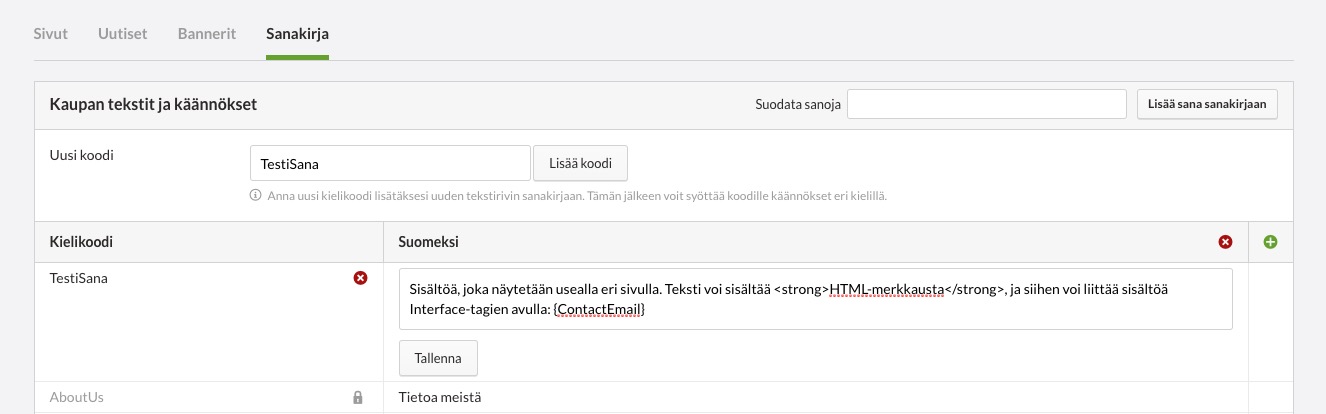Switch to the Uutiset tab
The height and width of the screenshot is (414, 1326).
(123, 34)
